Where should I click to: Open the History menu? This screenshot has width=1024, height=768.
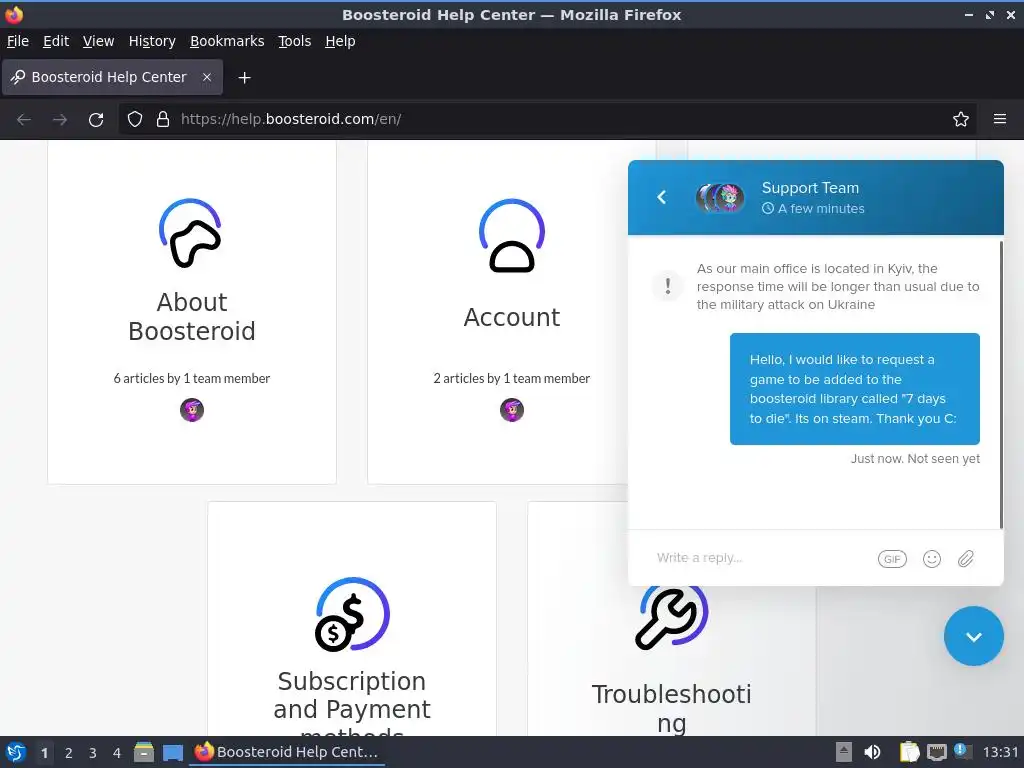(x=152, y=41)
